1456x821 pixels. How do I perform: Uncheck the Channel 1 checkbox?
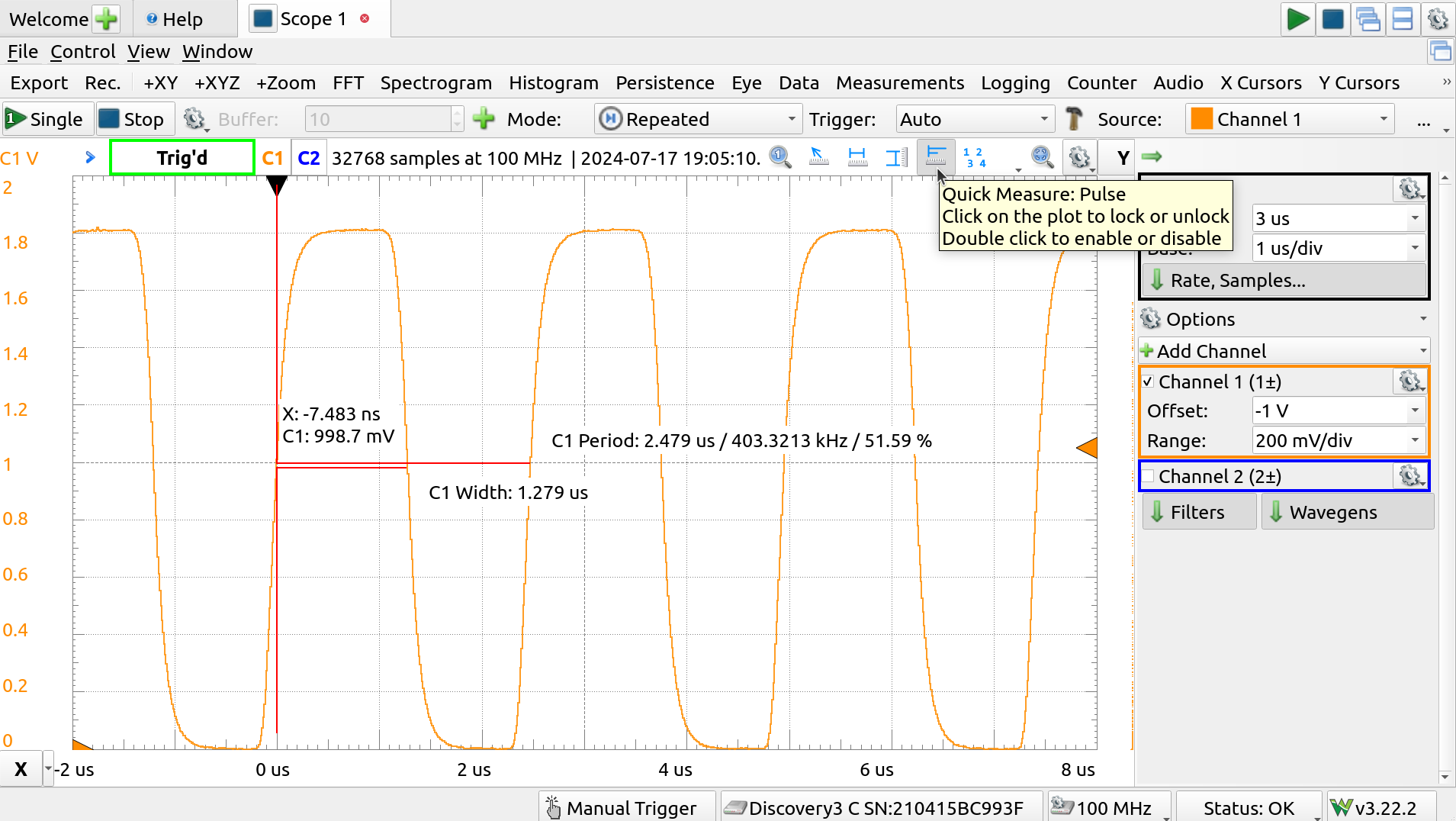click(1148, 382)
